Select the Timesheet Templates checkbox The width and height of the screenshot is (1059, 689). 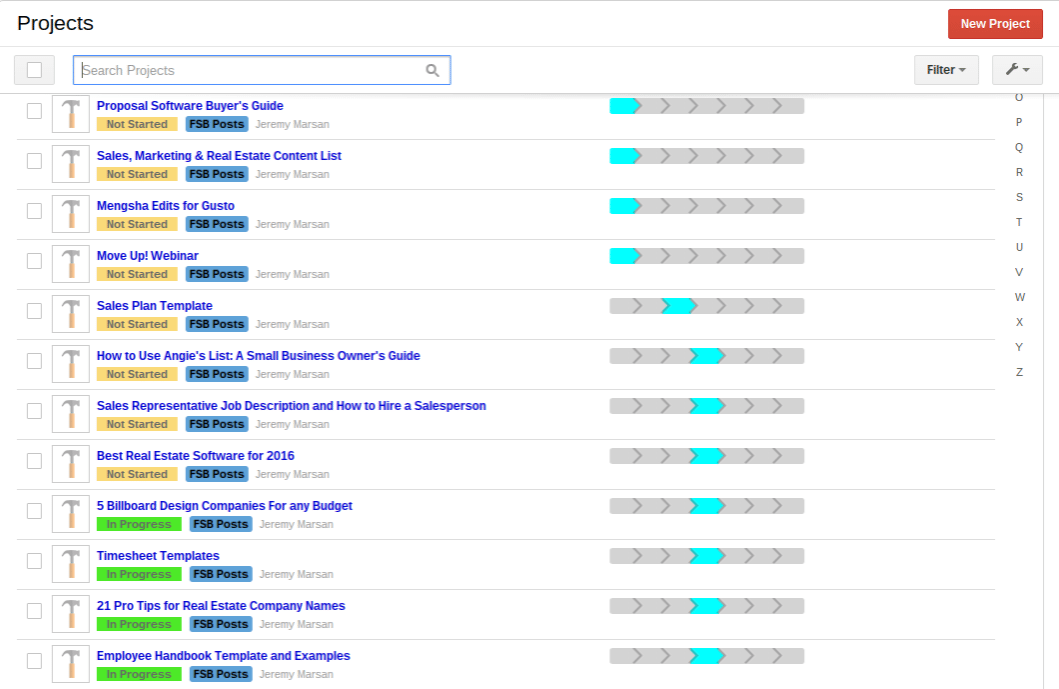[x=34, y=561]
